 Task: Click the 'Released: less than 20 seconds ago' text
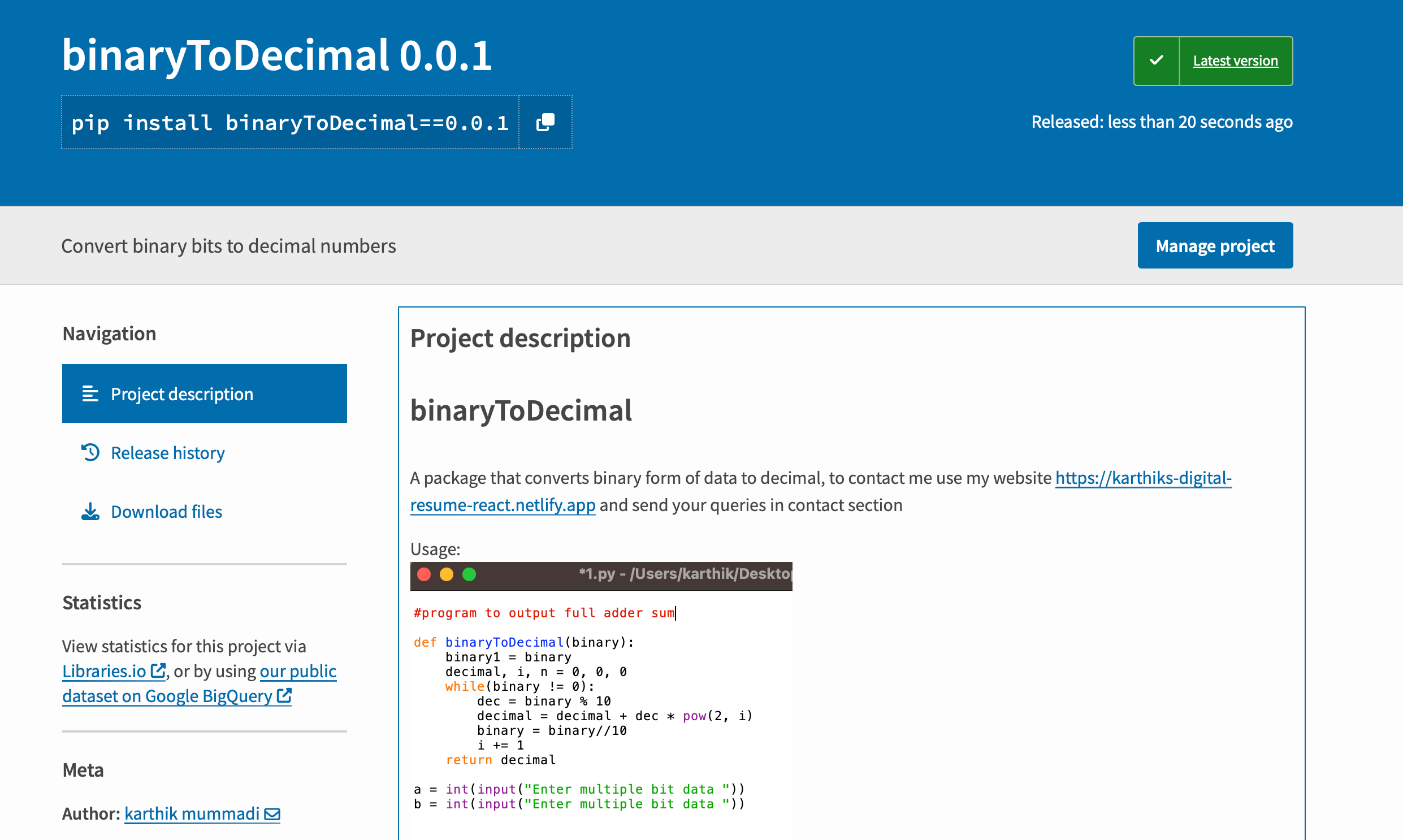(x=1162, y=122)
